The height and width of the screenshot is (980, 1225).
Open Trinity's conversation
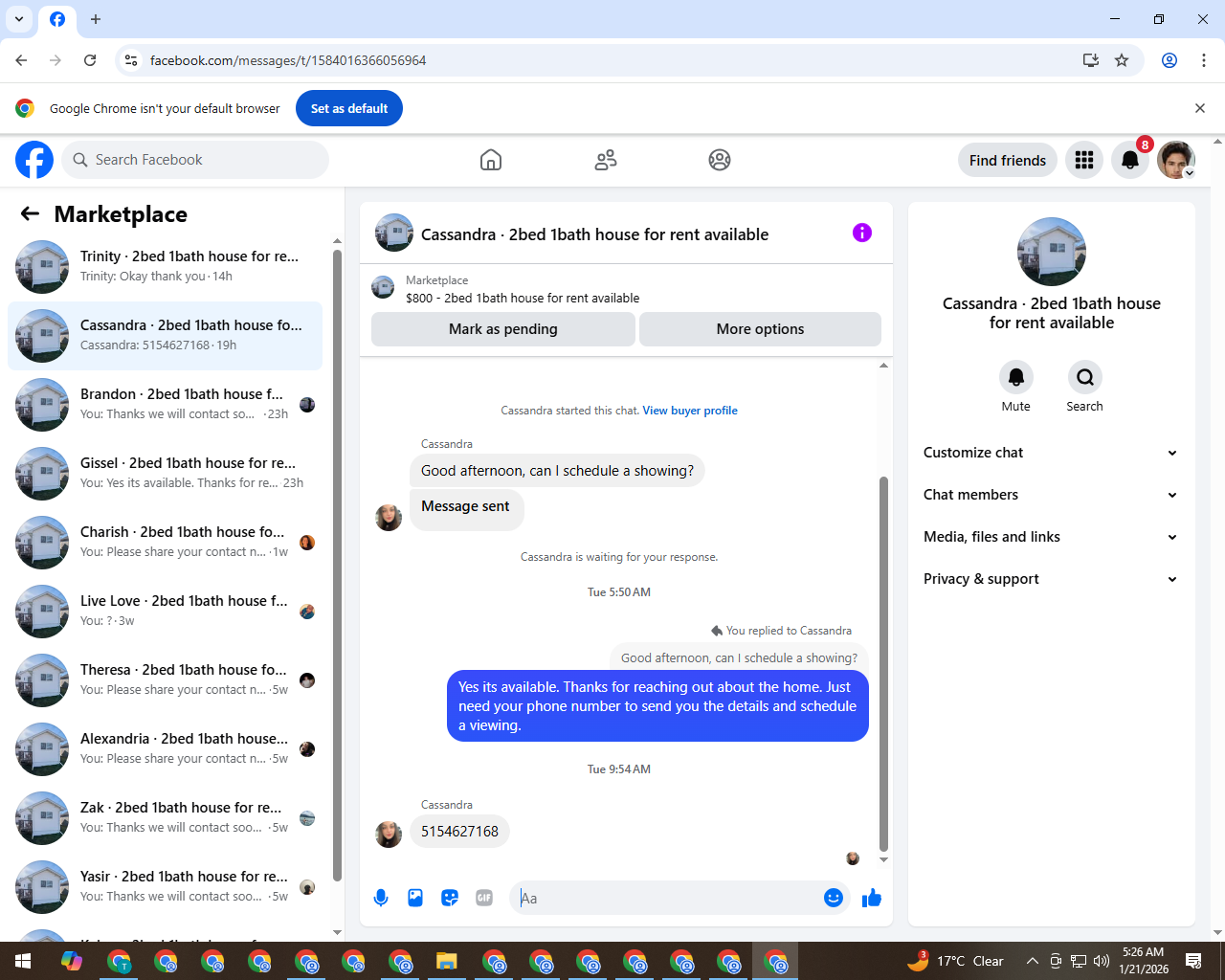166,267
